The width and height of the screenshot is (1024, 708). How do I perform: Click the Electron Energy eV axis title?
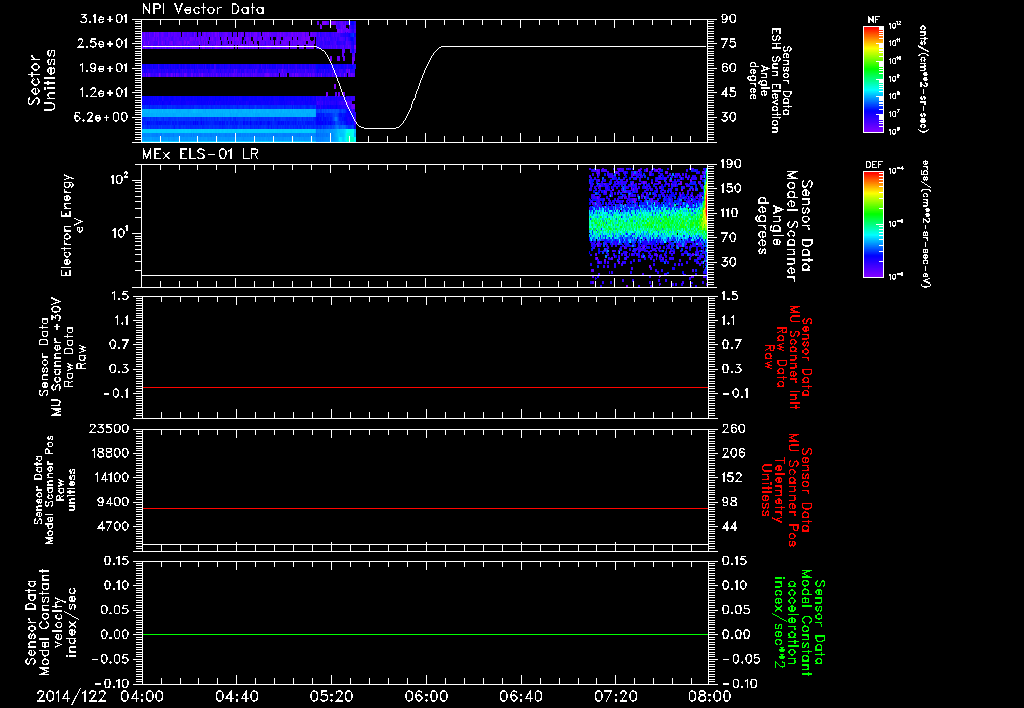(x=72, y=225)
